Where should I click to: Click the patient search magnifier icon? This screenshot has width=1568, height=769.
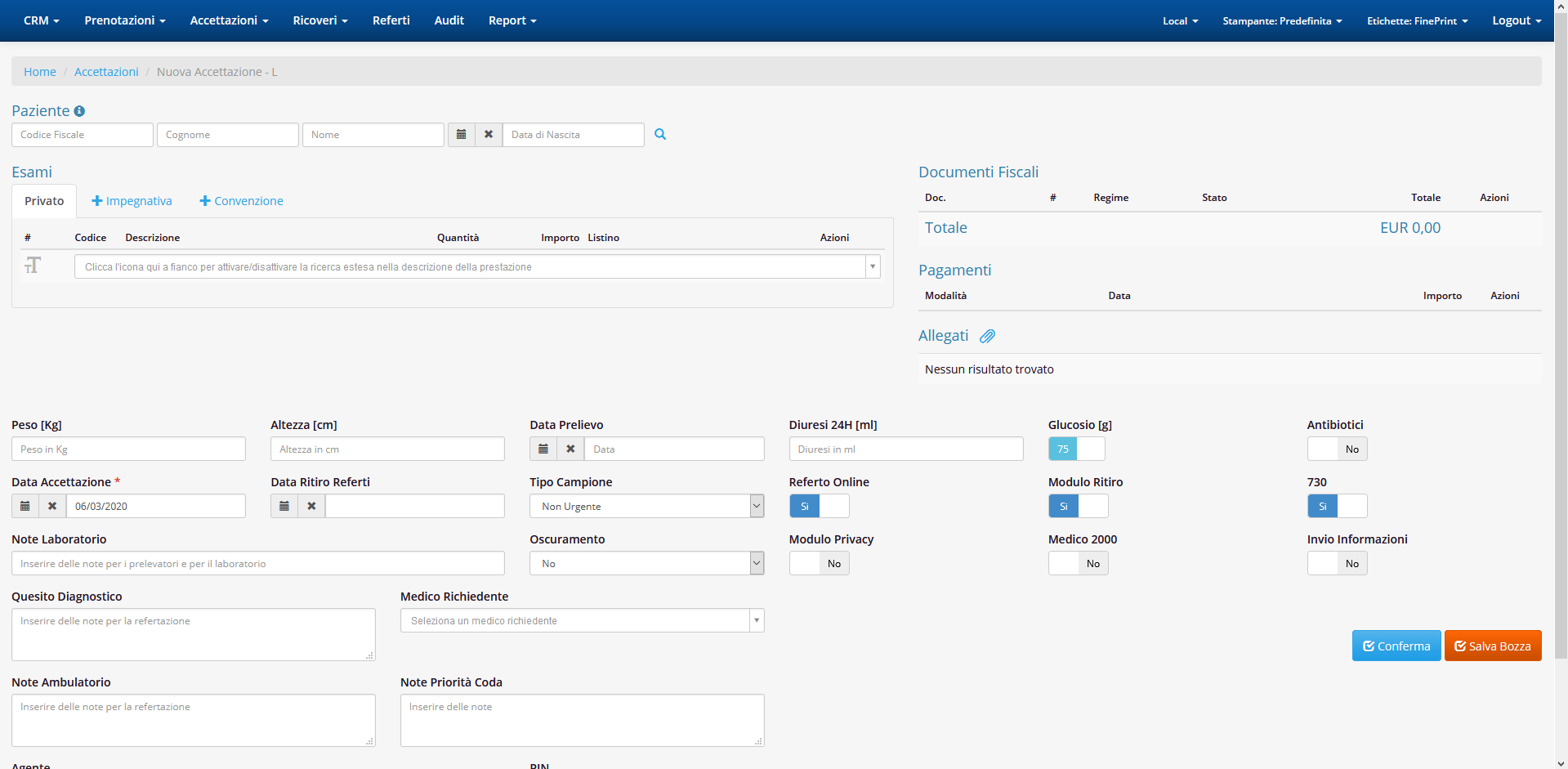coord(660,134)
